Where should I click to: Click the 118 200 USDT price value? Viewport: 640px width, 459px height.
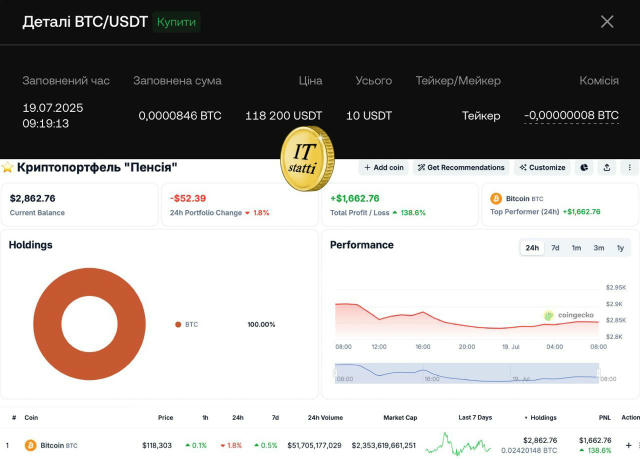(x=284, y=116)
